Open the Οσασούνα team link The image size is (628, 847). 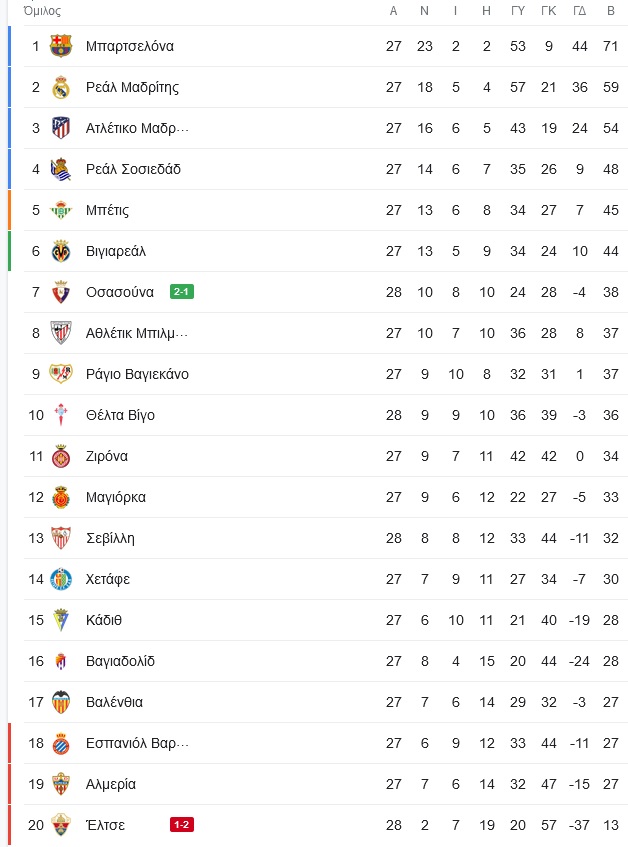point(120,292)
